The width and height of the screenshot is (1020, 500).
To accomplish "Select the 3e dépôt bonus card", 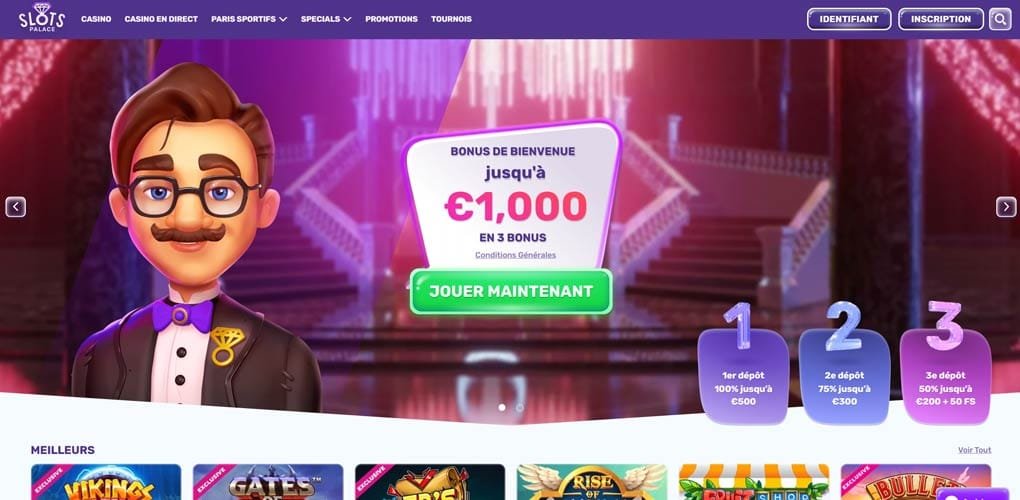I will pos(945,376).
